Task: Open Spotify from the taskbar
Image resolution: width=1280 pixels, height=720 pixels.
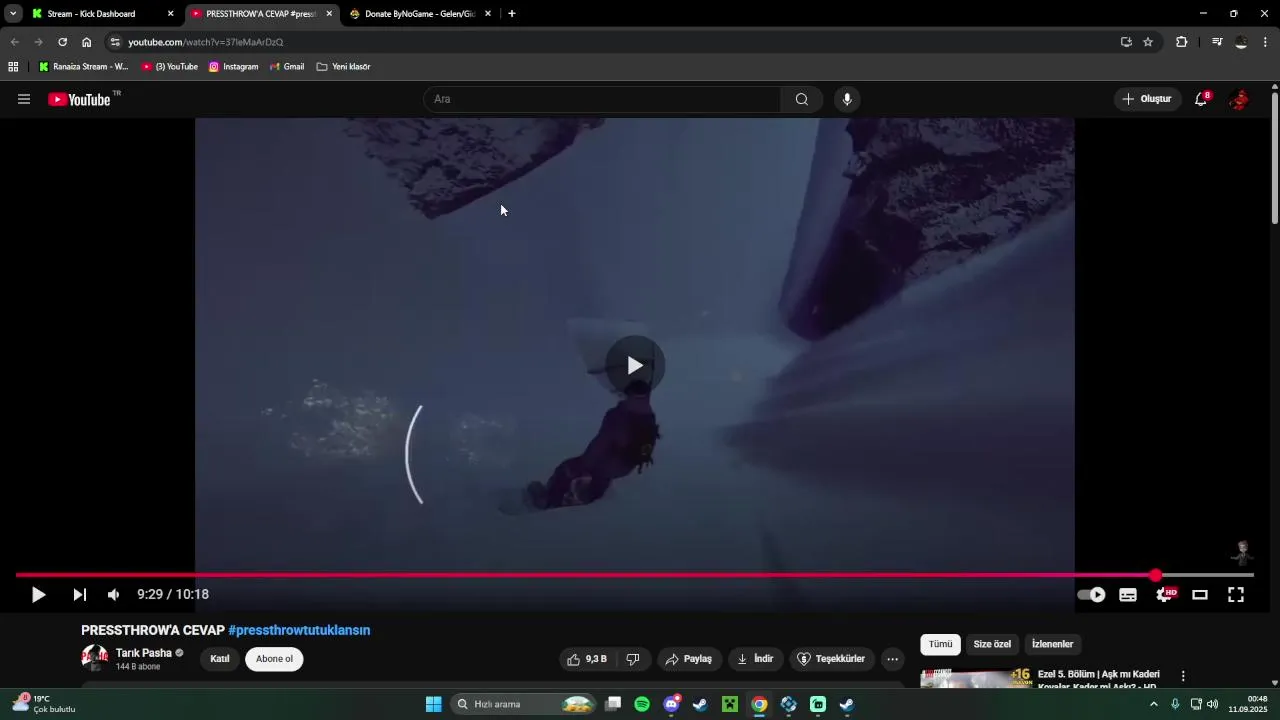Action: coord(642,704)
